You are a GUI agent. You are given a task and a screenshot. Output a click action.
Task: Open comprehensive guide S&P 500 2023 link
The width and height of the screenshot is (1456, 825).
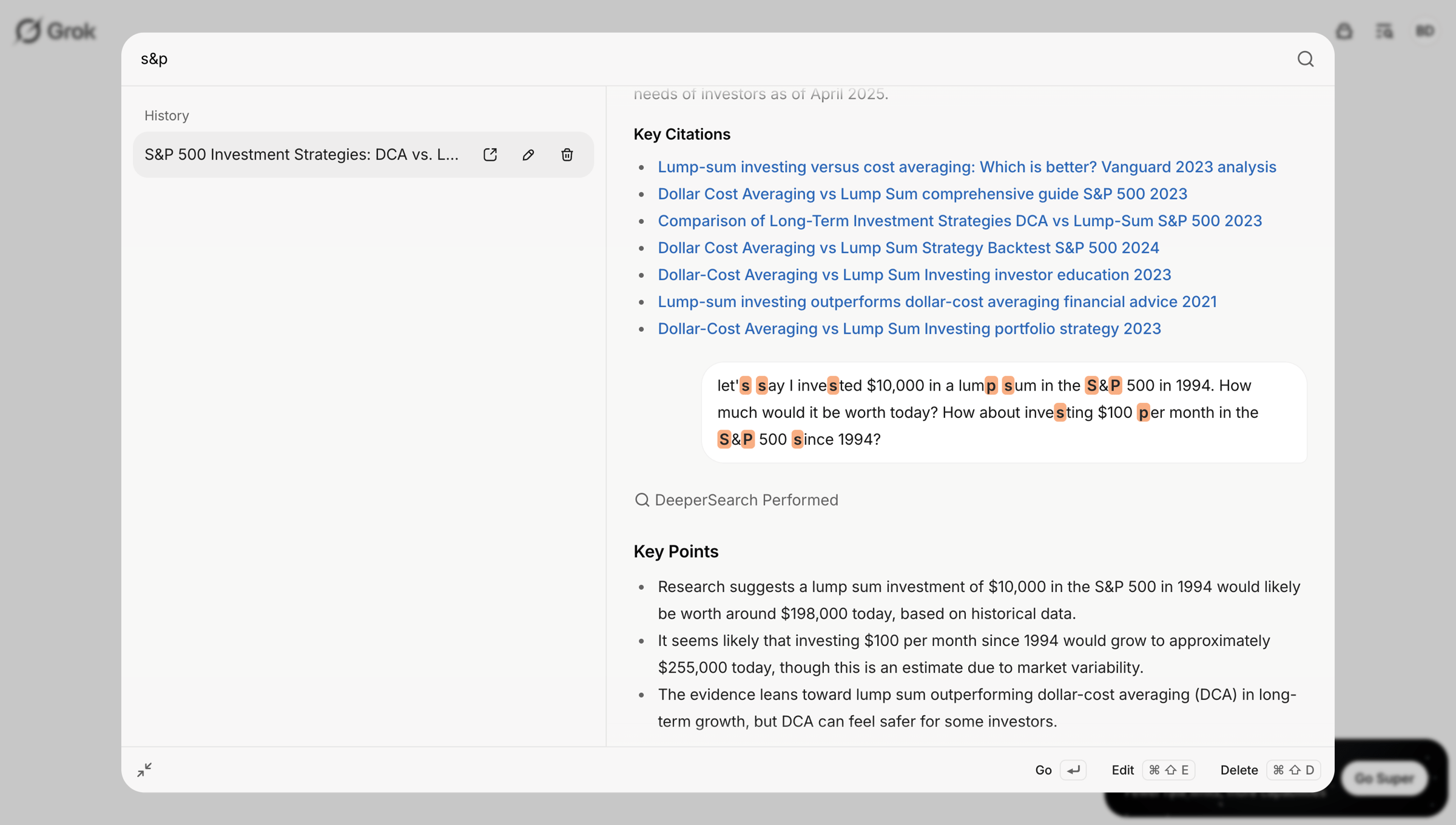(x=923, y=194)
